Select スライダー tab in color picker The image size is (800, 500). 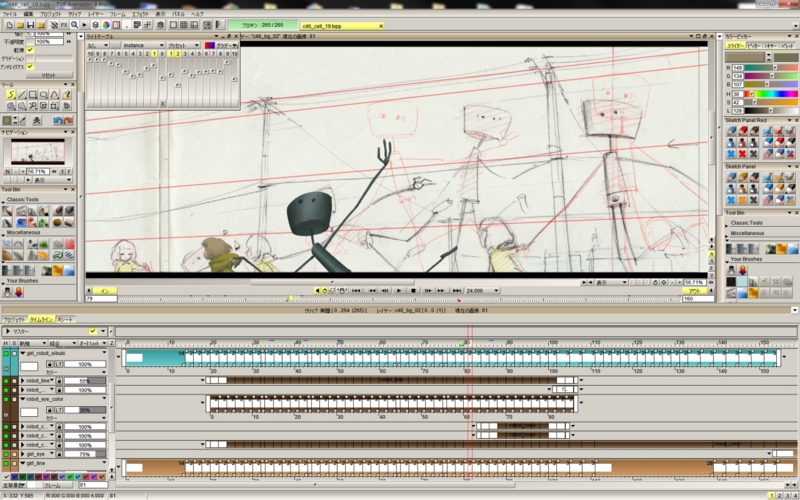pos(735,46)
